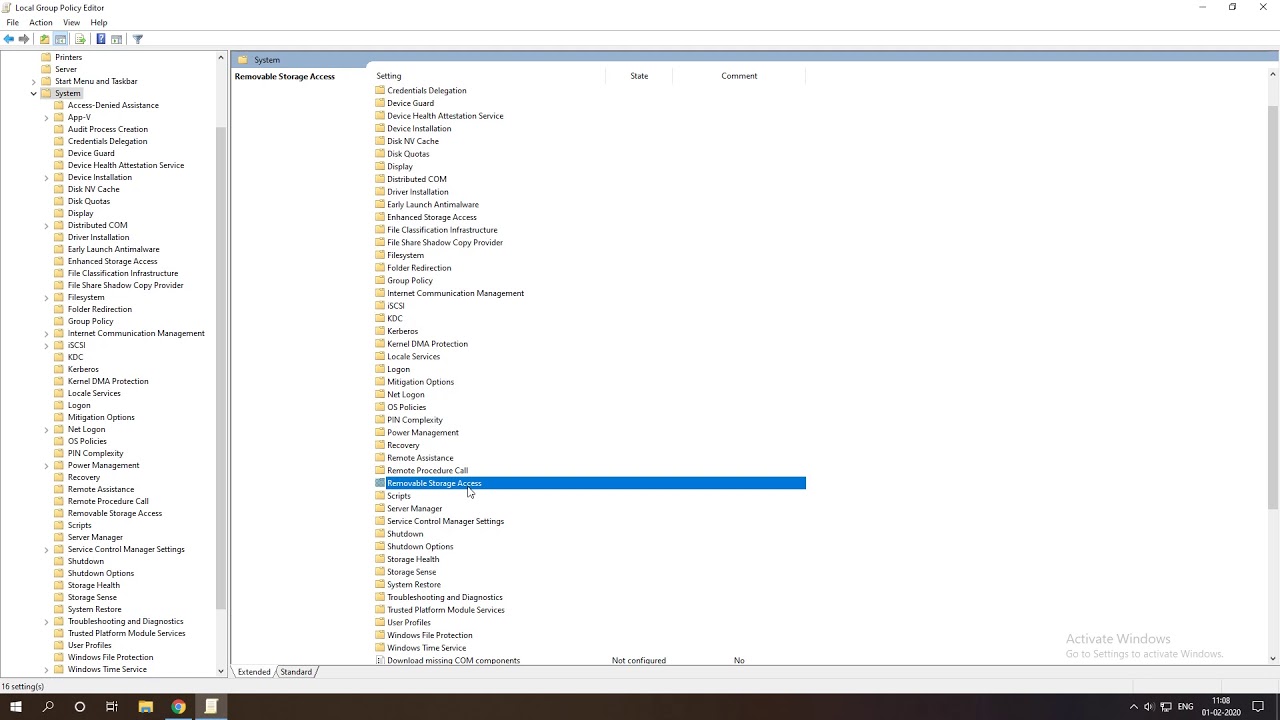This screenshot has height=720, width=1280.
Task: Open taskbar Search magnifier icon
Action: [x=48, y=707]
